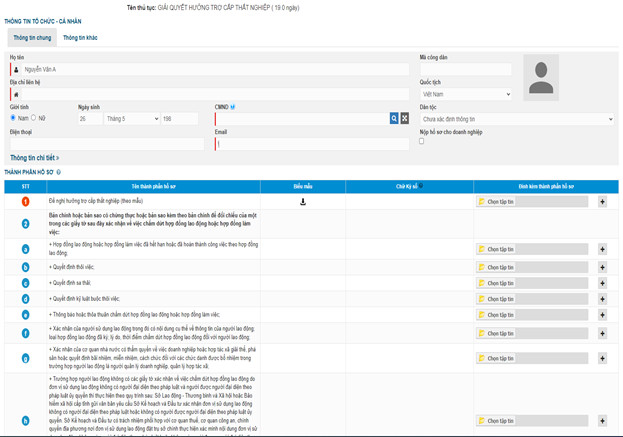
Task: Click the Email input field
Action: click(x=312, y=144)
